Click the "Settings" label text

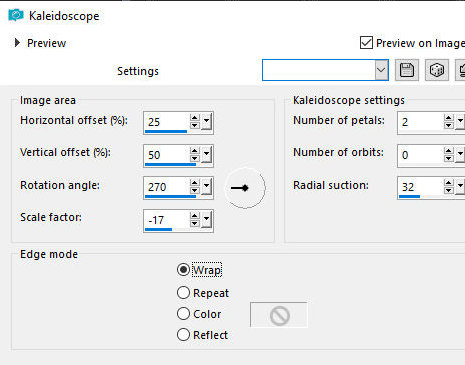point(138,71)
